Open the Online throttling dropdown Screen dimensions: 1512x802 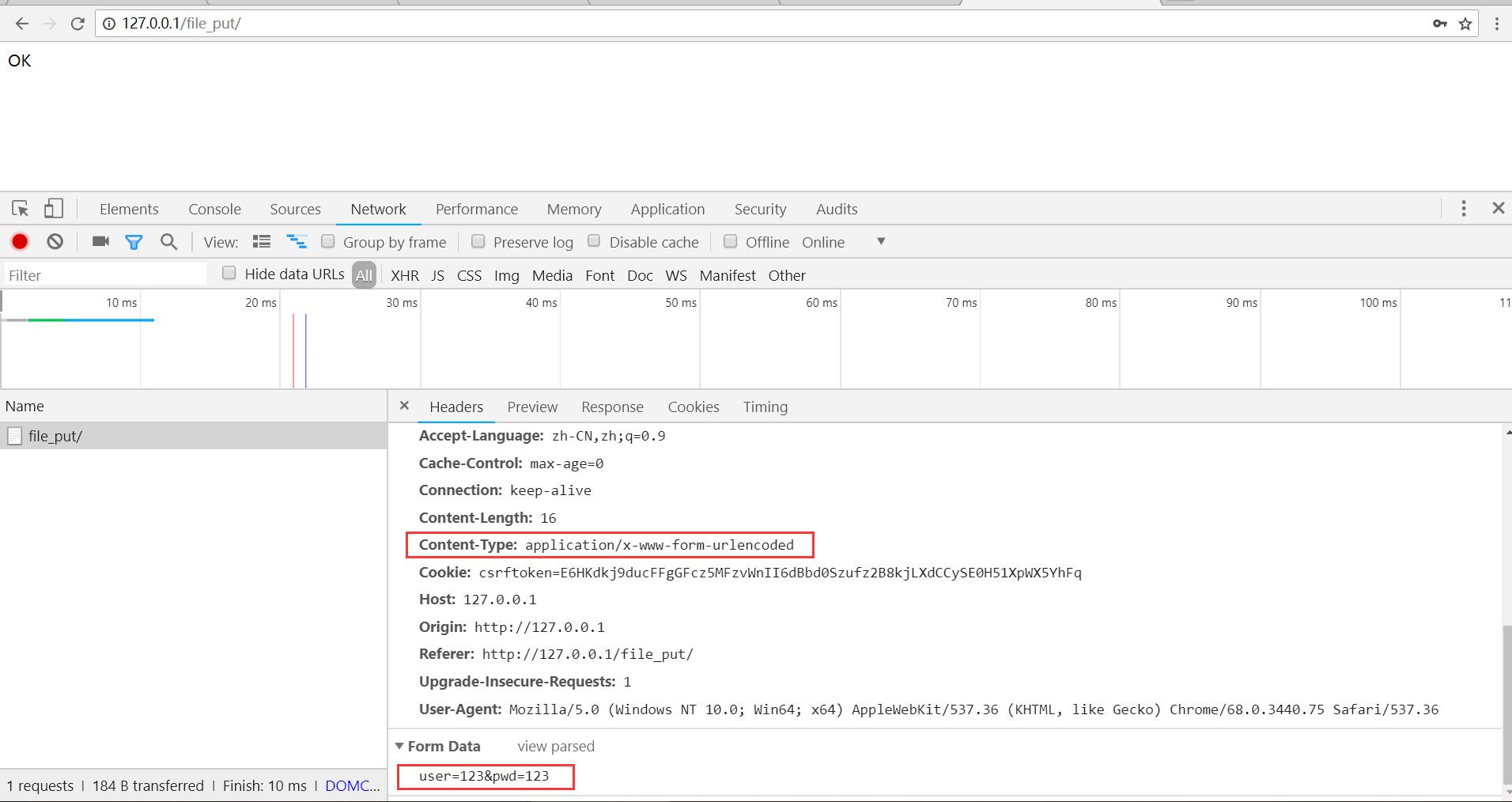(880, 242)
